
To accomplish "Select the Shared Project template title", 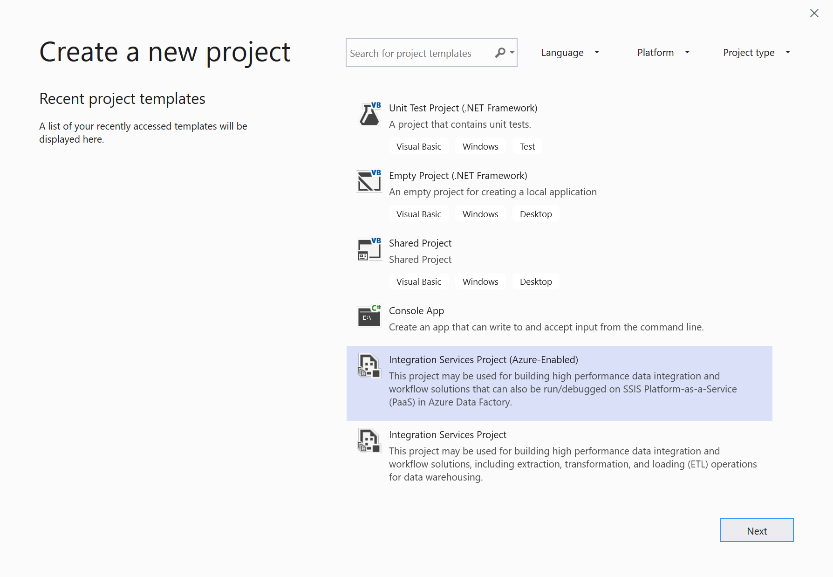I will (420, 243).
